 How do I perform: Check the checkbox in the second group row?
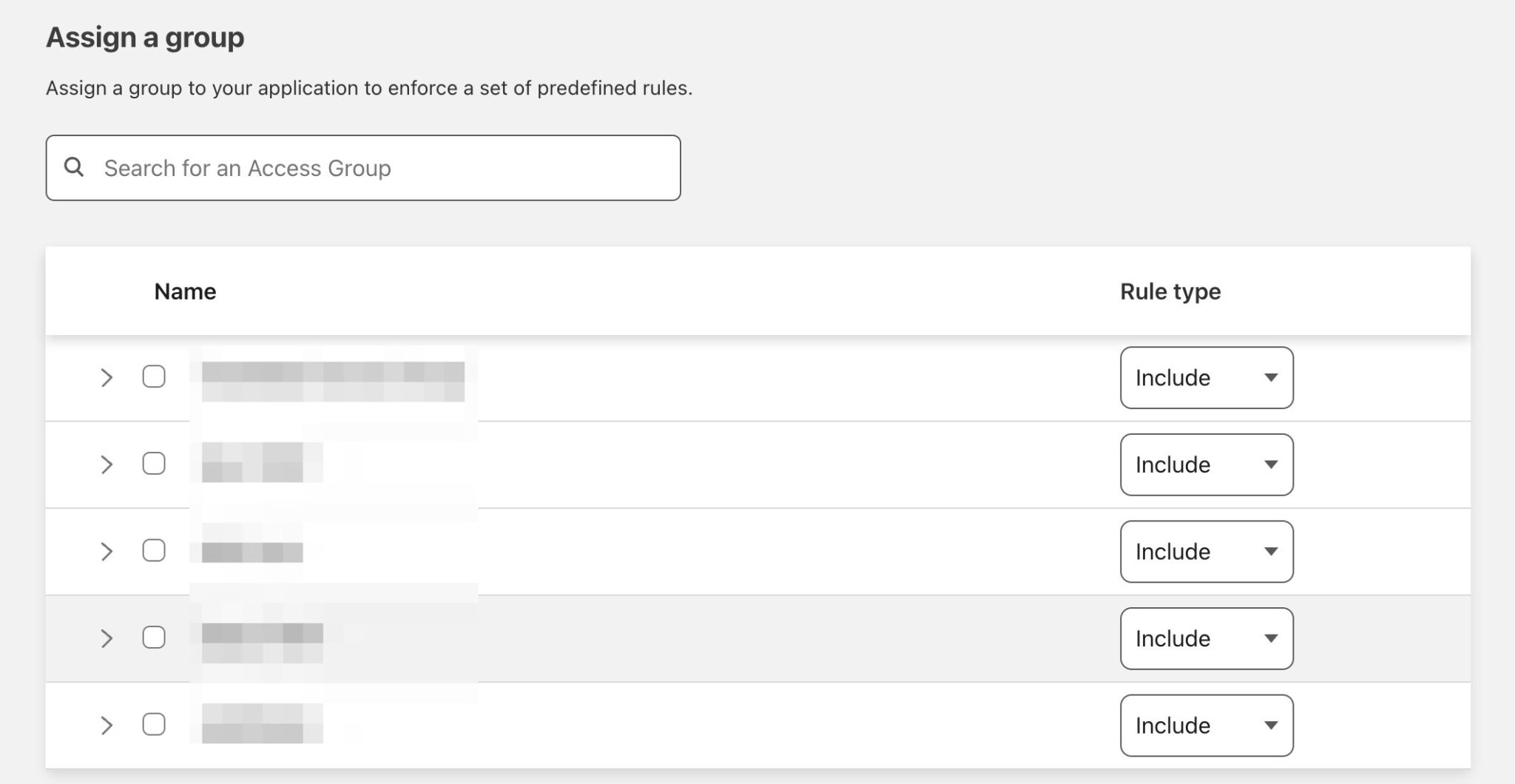[154, 464]
